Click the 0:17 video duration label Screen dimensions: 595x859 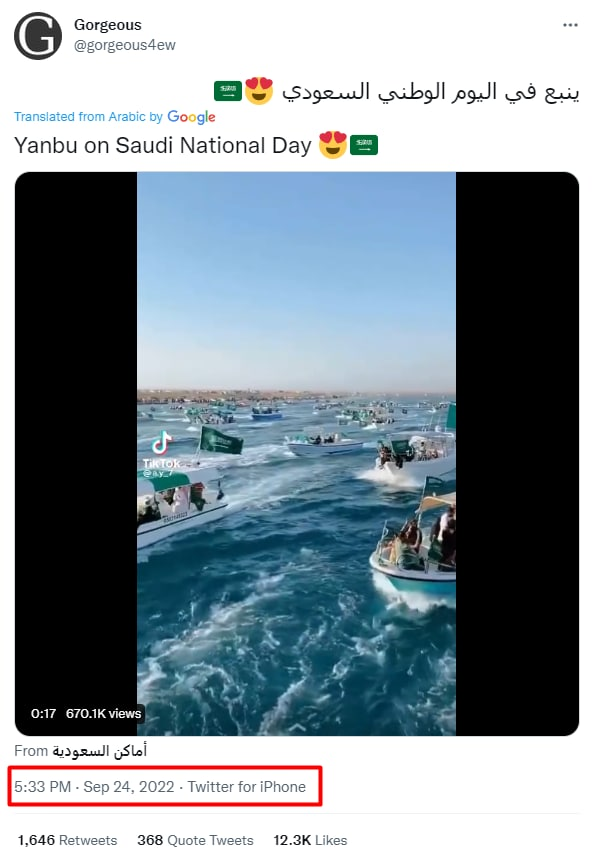[x=43, y=713]
